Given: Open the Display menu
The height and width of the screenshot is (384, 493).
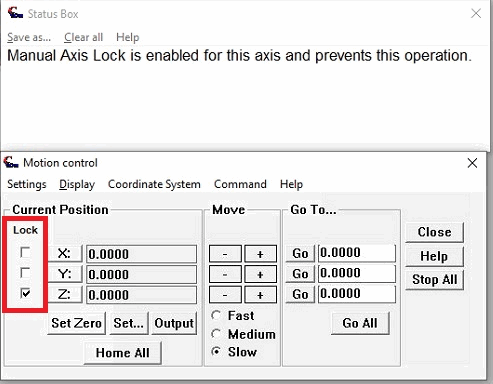Looking at the screenshot, I should (x=77, y=184).
